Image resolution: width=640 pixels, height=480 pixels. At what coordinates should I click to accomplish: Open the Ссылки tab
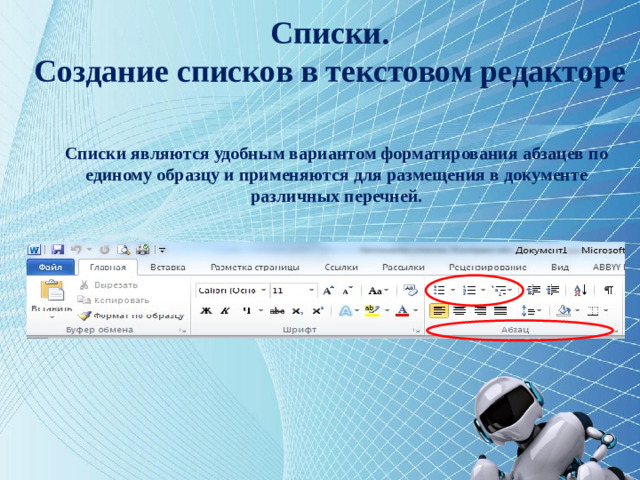341,267
